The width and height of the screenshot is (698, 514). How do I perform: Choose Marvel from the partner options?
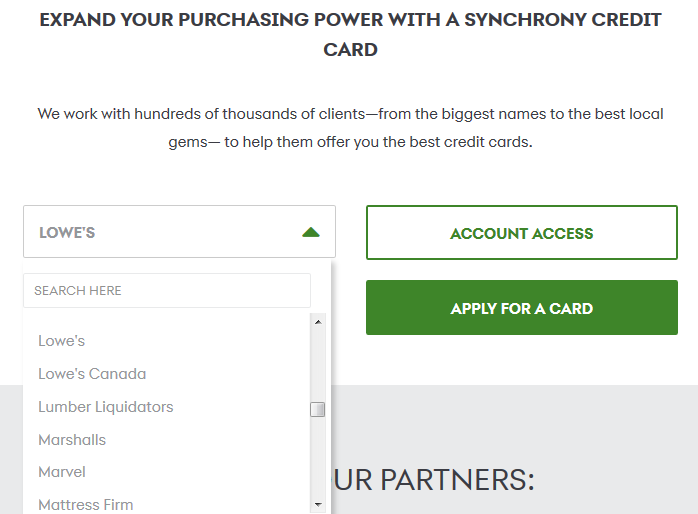pos(62,472)
